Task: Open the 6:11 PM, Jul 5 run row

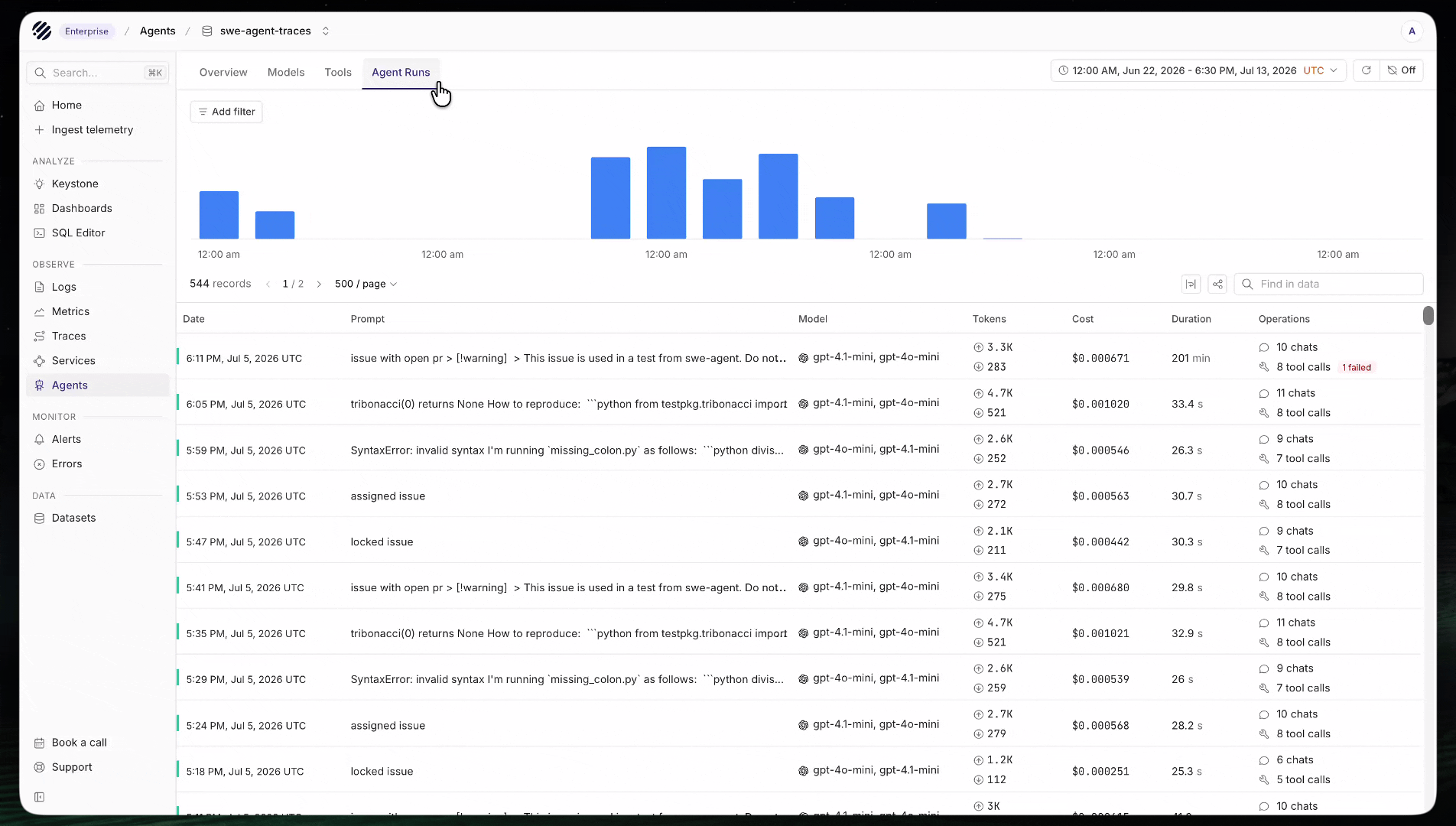Action: click(x=799, y=357)
